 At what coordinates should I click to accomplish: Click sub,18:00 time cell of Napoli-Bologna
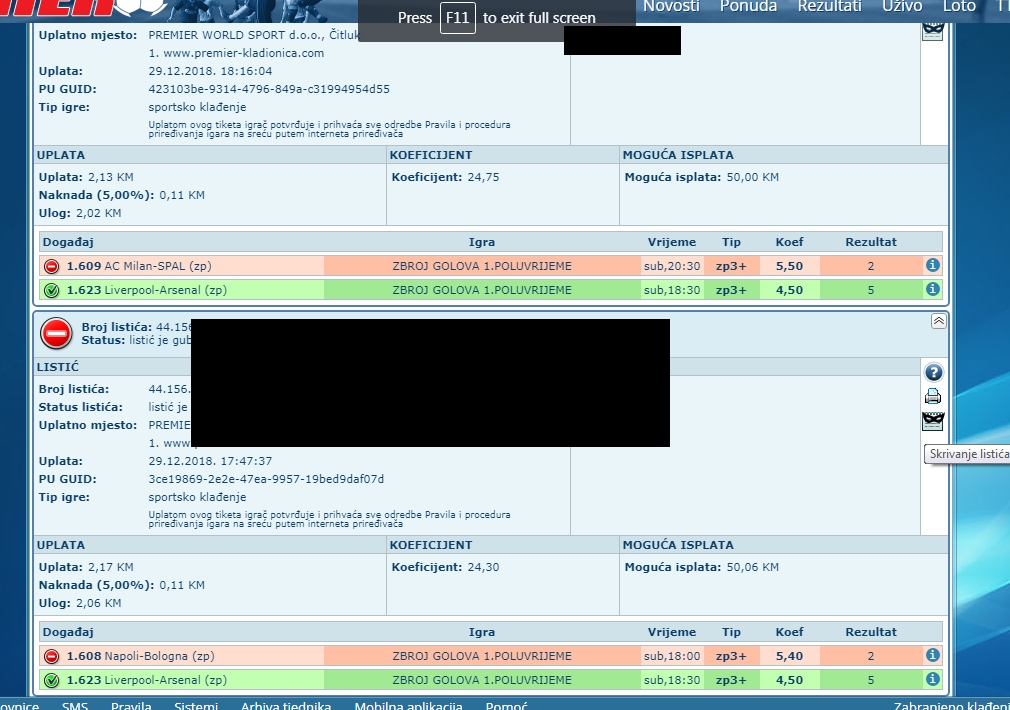coord(672,656)
